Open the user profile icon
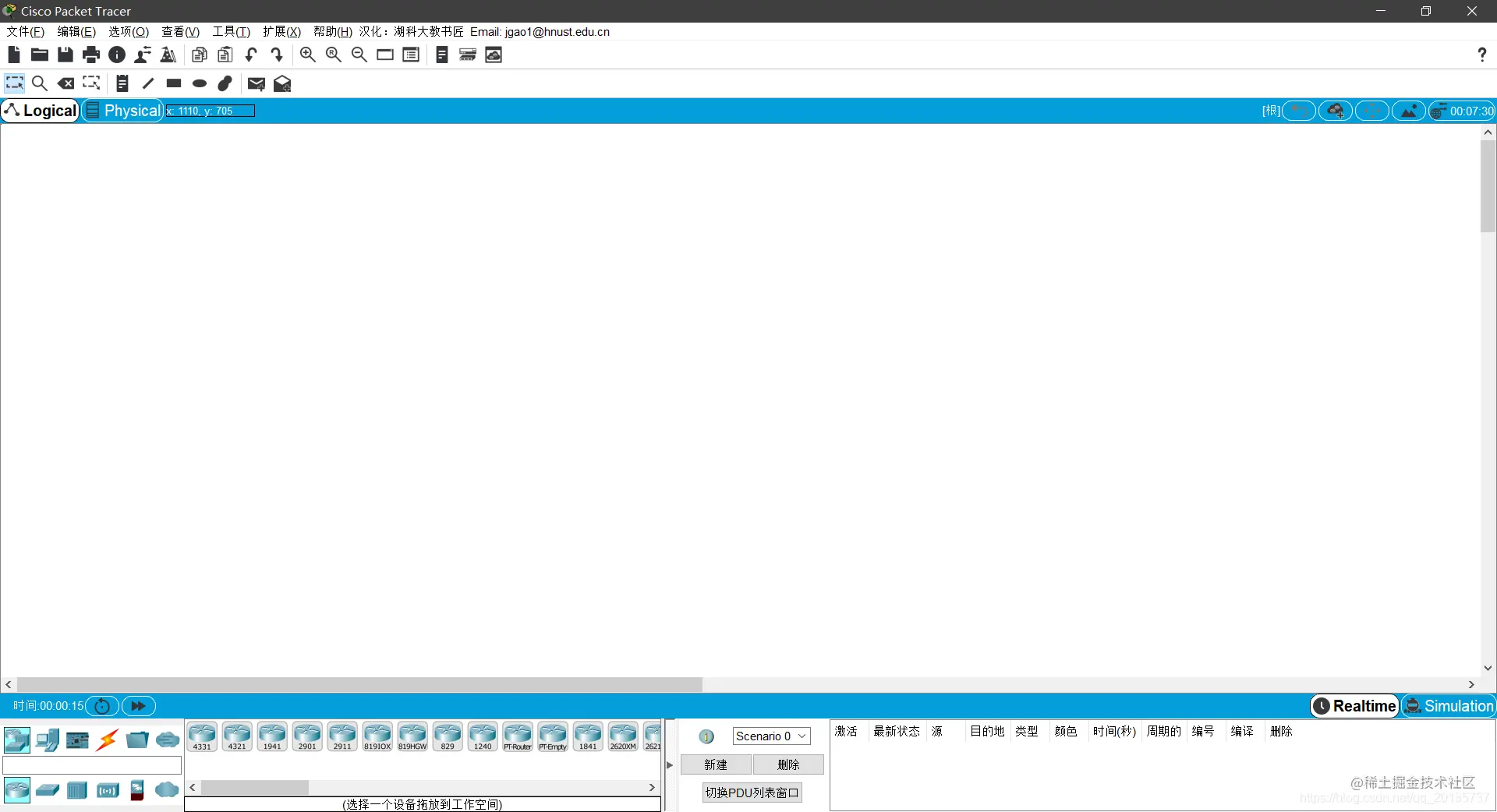This screenshot has height=812, width=1497. click(x=143, y=55)
